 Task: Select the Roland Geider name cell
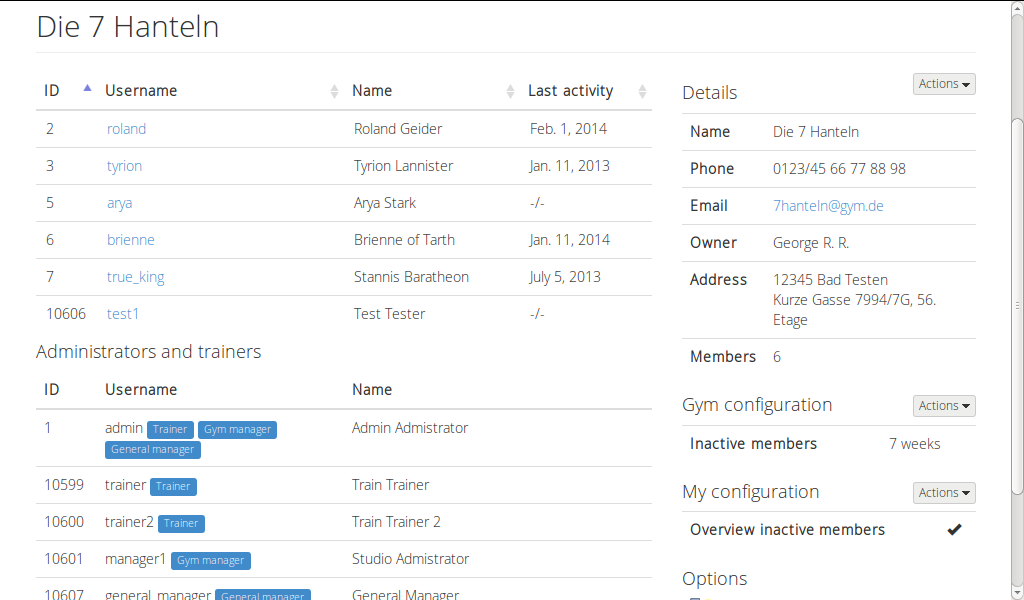point(398,129)
